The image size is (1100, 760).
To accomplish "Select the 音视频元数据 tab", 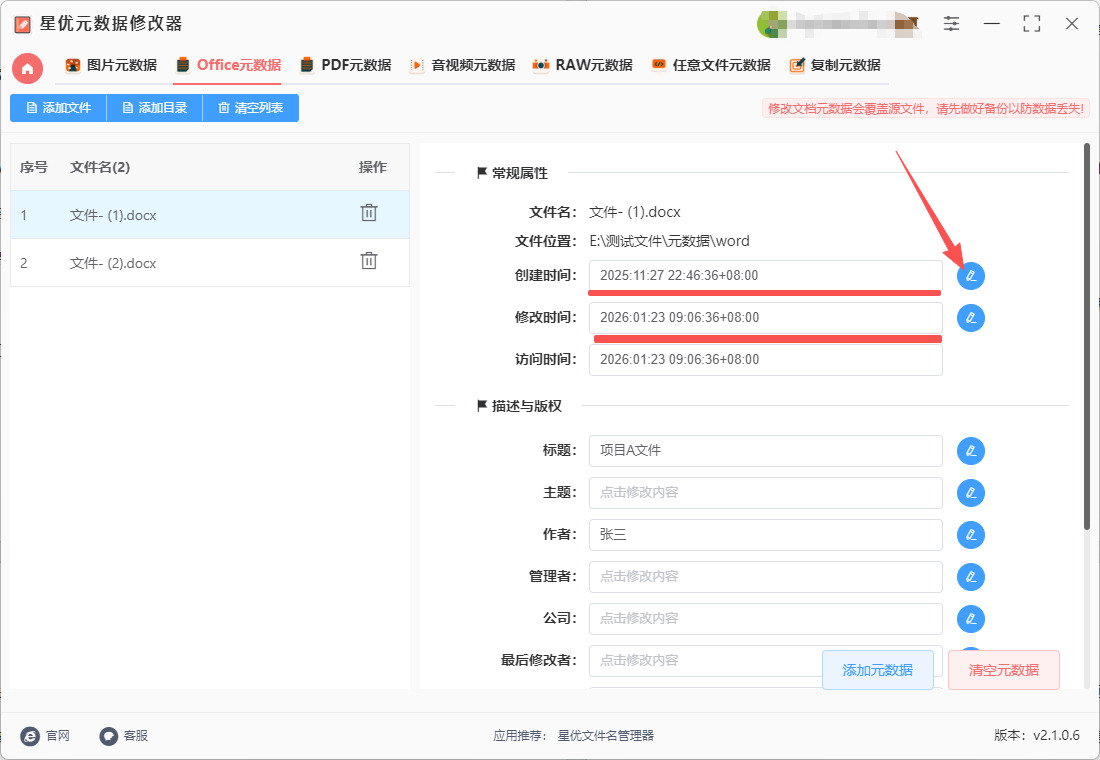I will 462,65.
